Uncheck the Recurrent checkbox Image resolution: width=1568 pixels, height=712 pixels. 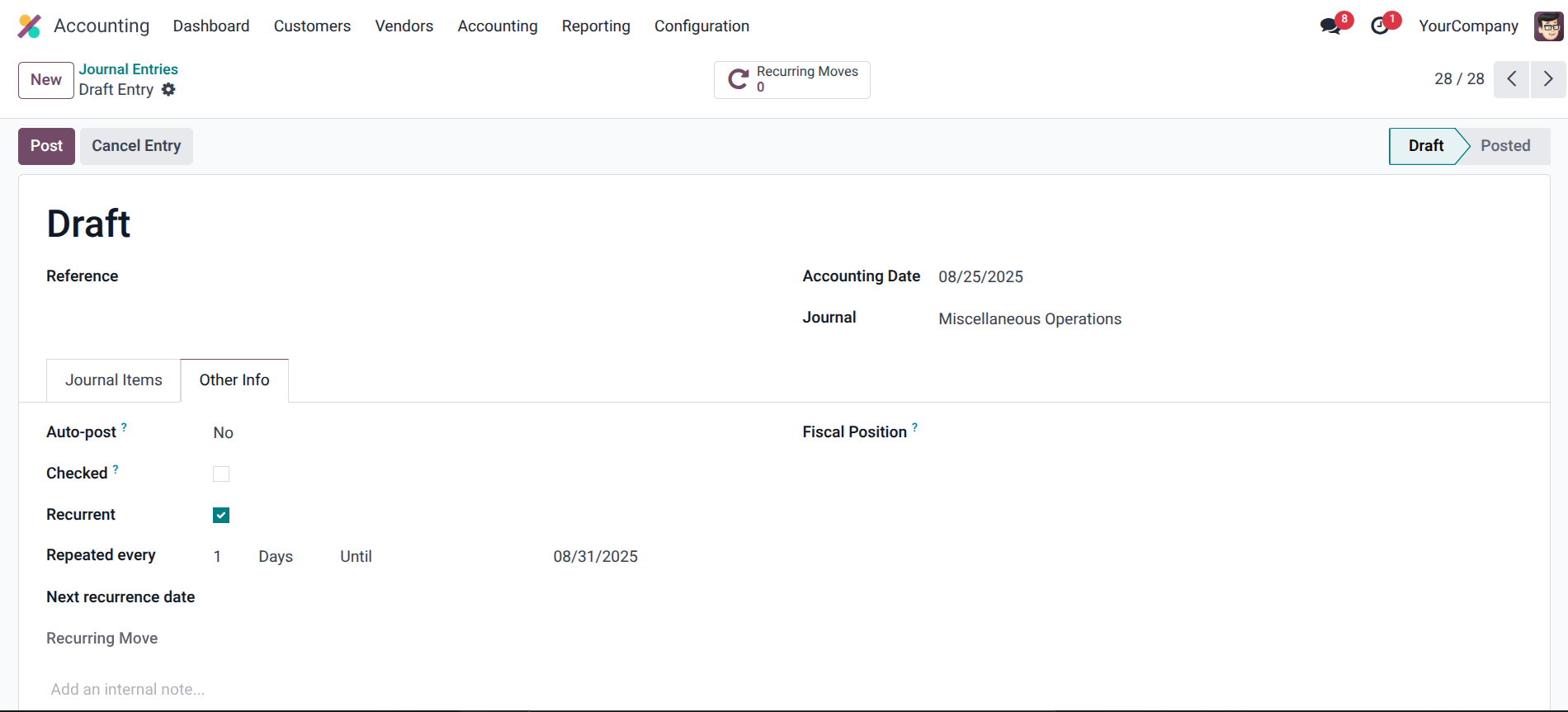(x=221, y=516)
